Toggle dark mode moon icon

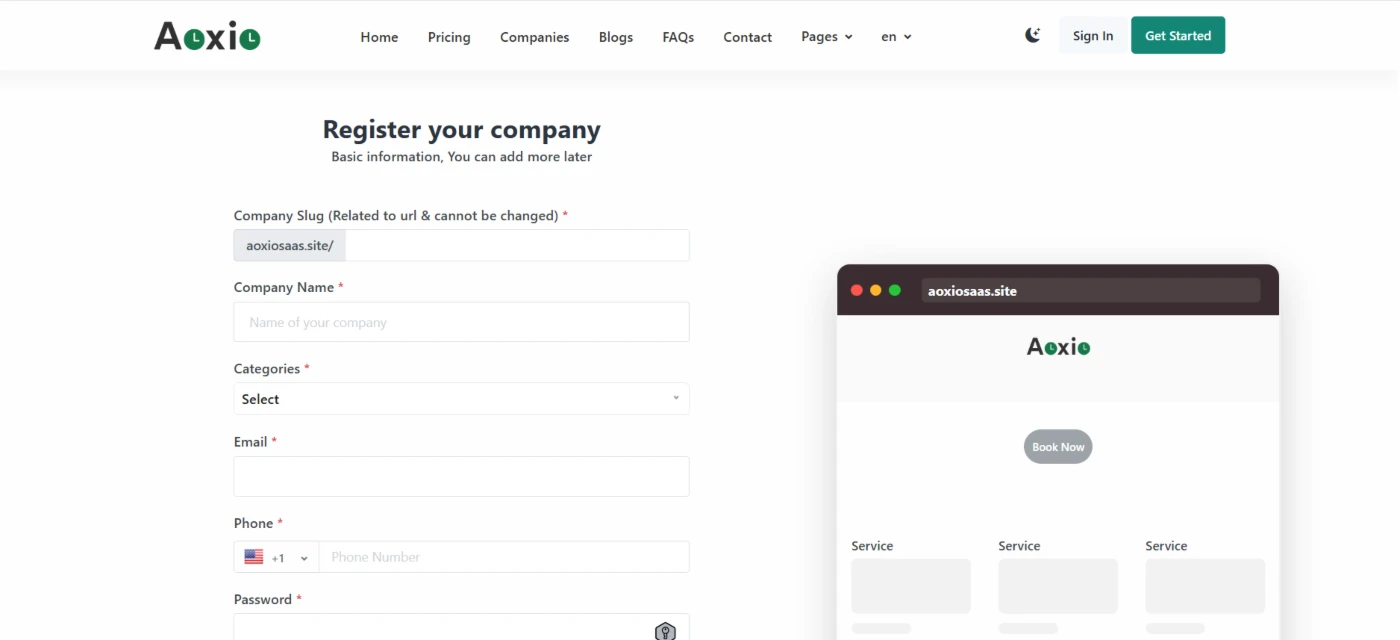(1033, 35)
